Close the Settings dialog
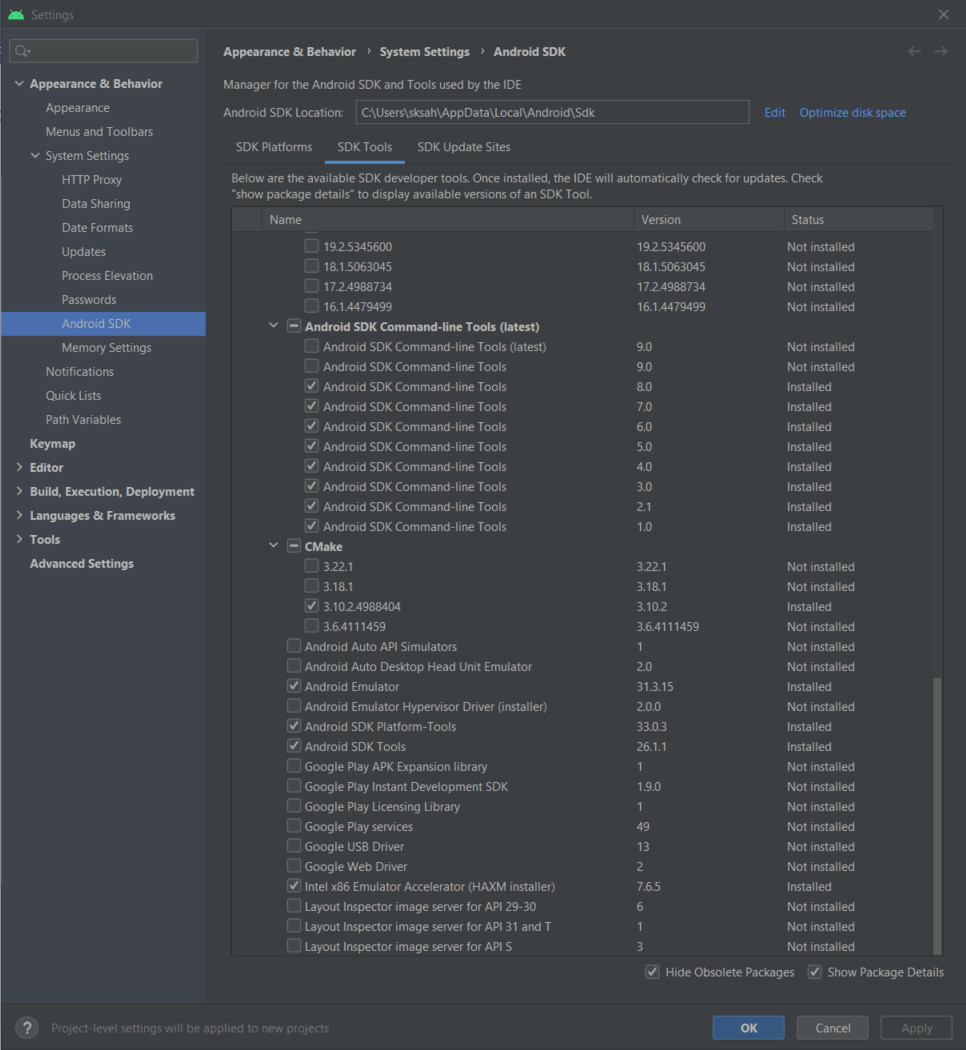 [943, 14]
